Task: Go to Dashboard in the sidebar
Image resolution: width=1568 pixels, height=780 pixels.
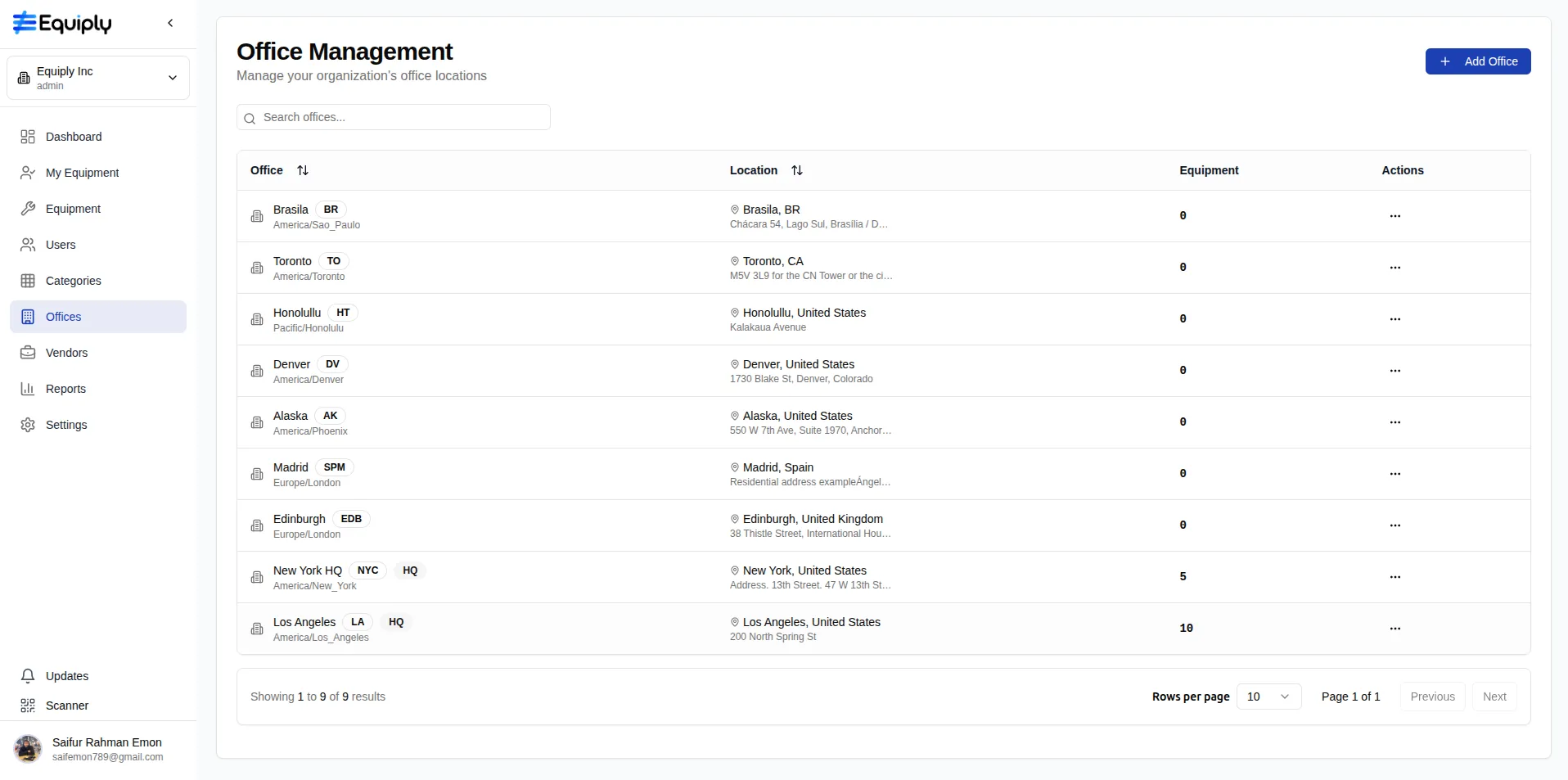Action: [74, 137]
